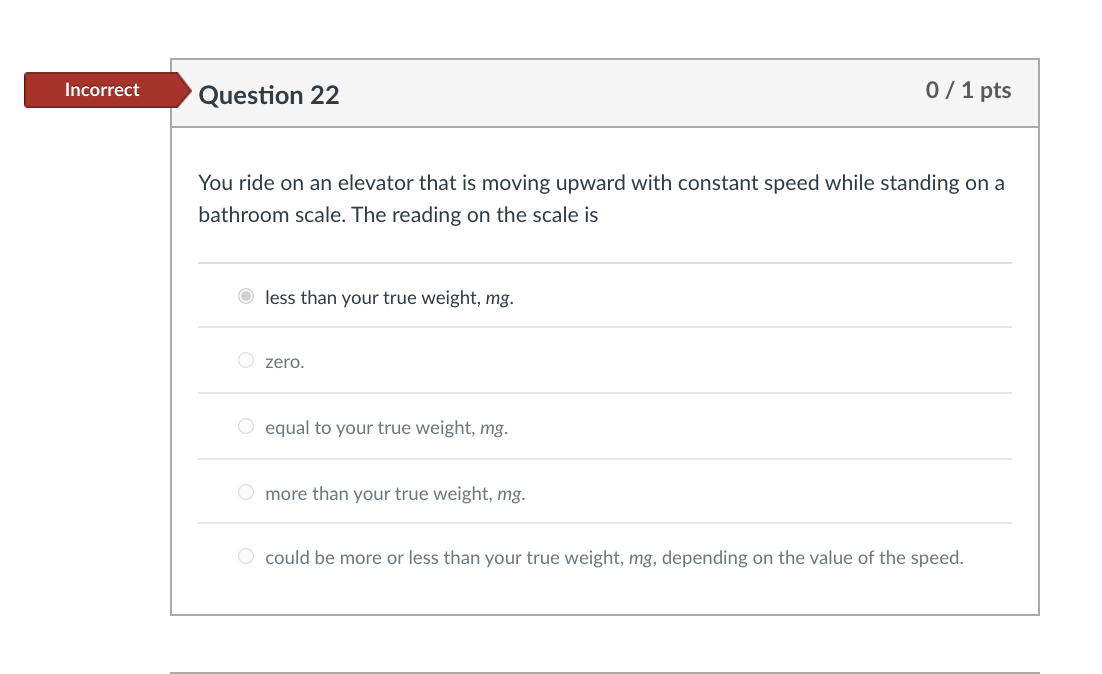Screen dimensions: 1102x674
Task: Select the "could be more or less" radio button
Action: [x=246, y=557]
